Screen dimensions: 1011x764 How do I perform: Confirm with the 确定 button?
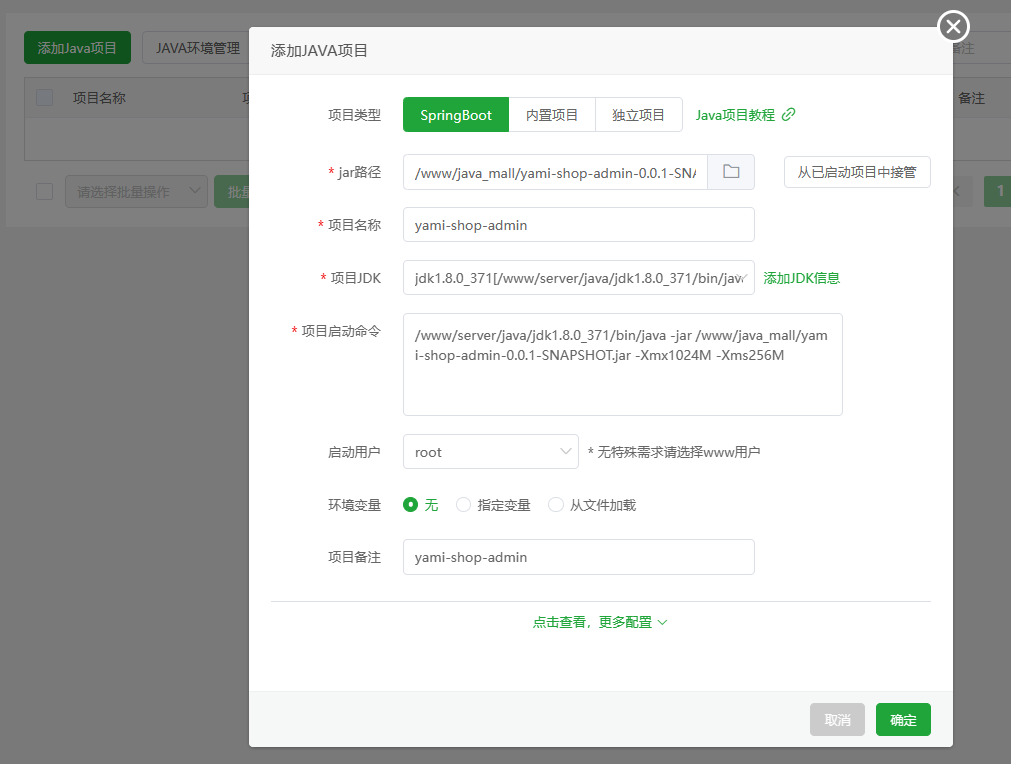pos(902,719)
